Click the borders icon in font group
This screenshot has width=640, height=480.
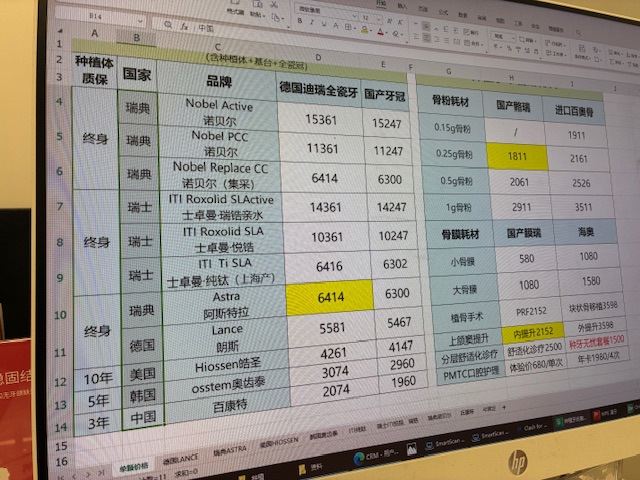tap(348, 27)
